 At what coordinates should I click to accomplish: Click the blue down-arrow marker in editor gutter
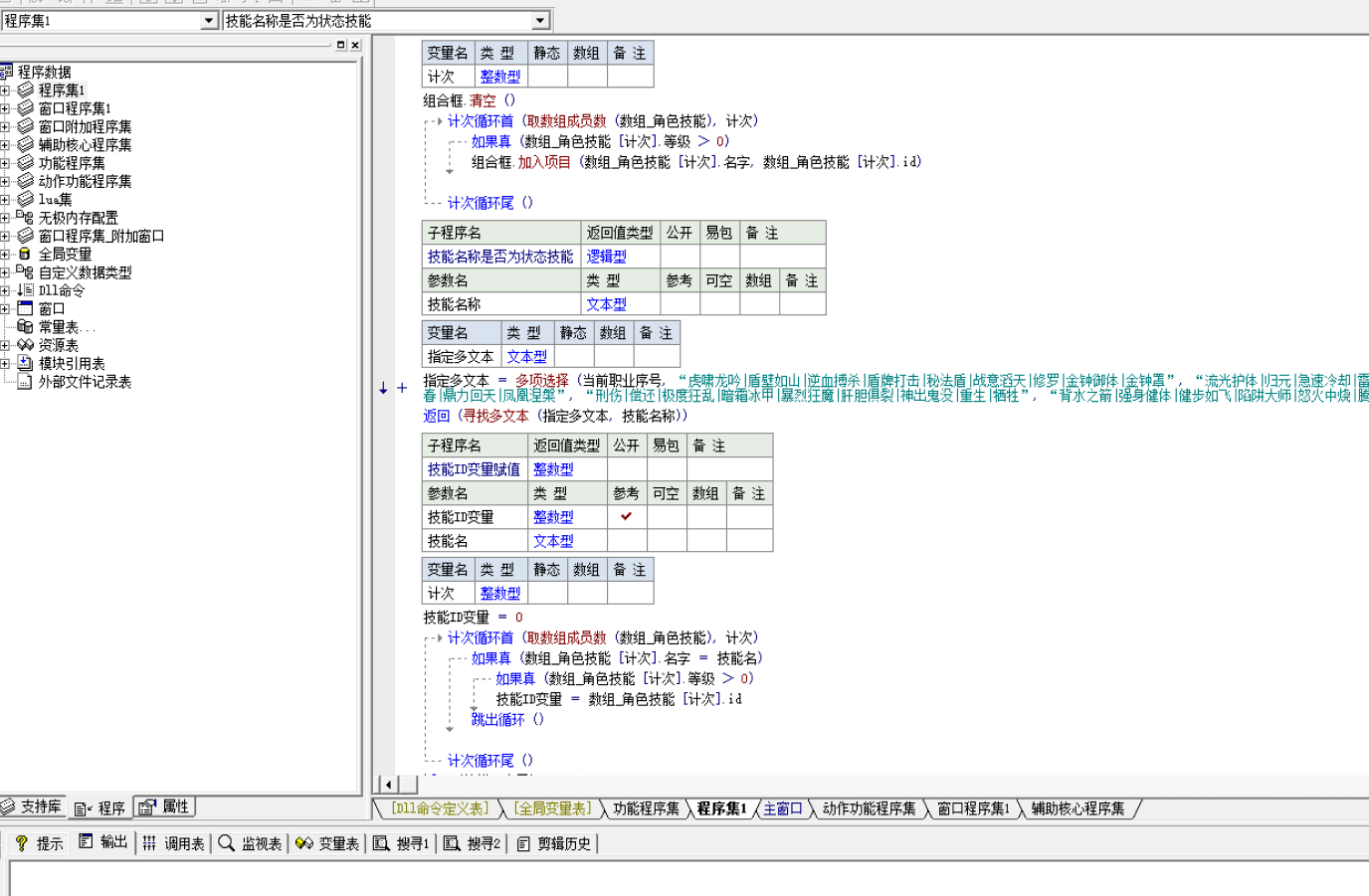tap(383, 388)
